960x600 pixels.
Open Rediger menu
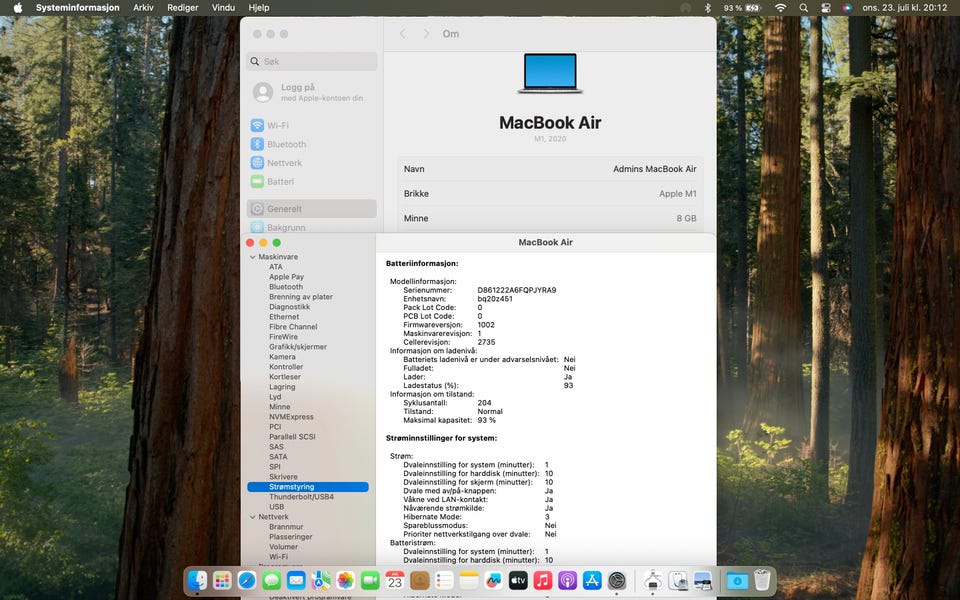point(182,8)
